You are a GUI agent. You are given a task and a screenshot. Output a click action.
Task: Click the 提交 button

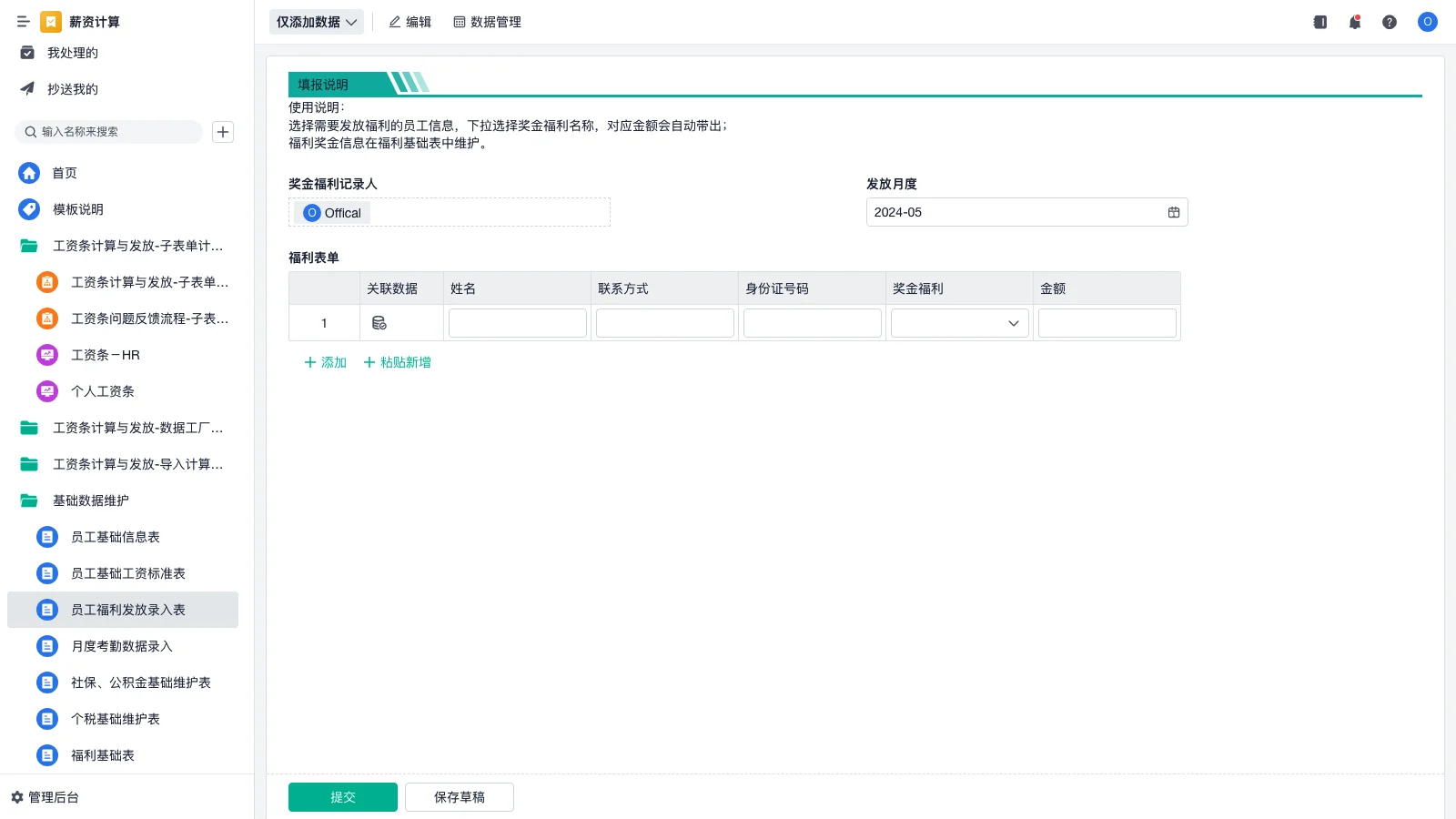[x=343, y=797]
